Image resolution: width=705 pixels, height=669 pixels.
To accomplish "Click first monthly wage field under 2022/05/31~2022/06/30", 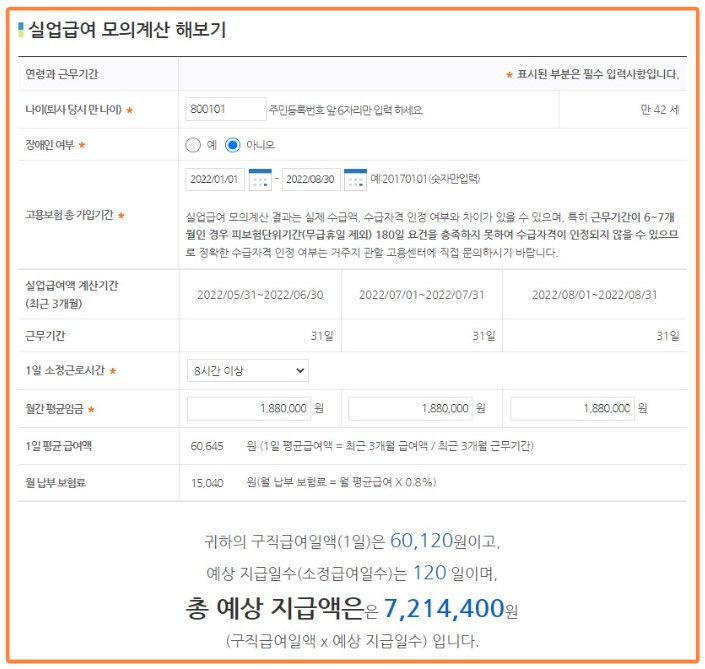I will pos(249,408).
